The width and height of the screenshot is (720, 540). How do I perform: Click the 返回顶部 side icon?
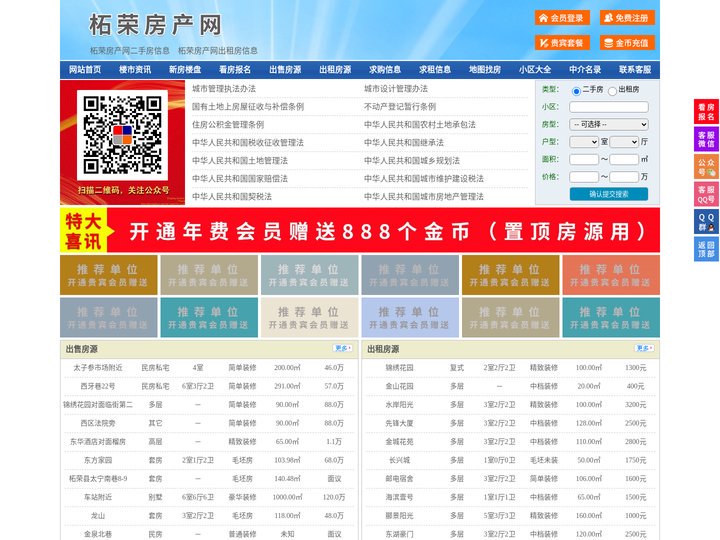706,249
